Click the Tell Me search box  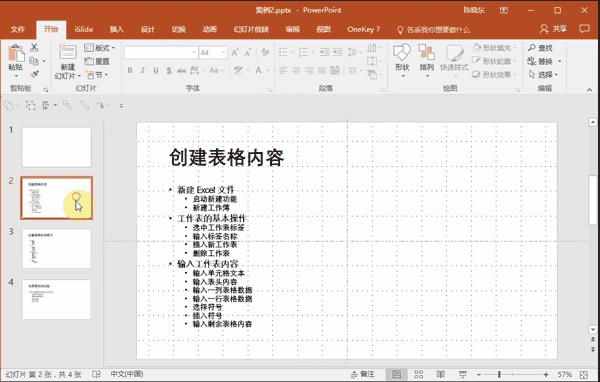pyautogui.click(x=434, y=29)
